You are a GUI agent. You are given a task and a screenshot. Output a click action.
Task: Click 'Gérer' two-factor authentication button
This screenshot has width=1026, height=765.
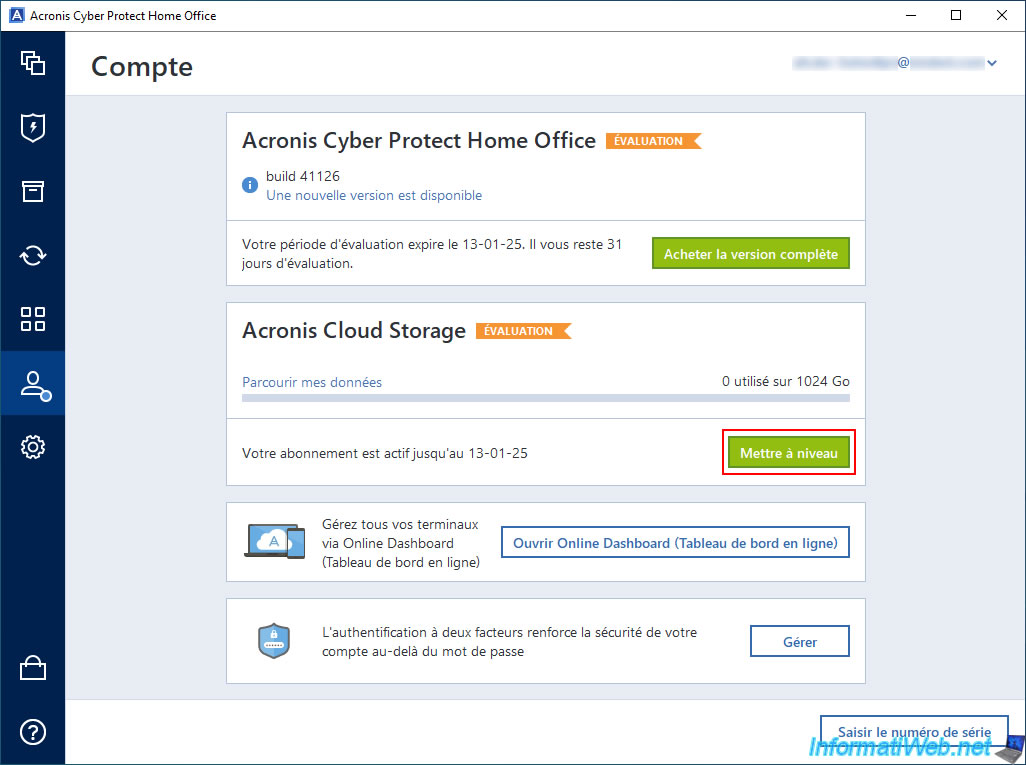[800, 642]
